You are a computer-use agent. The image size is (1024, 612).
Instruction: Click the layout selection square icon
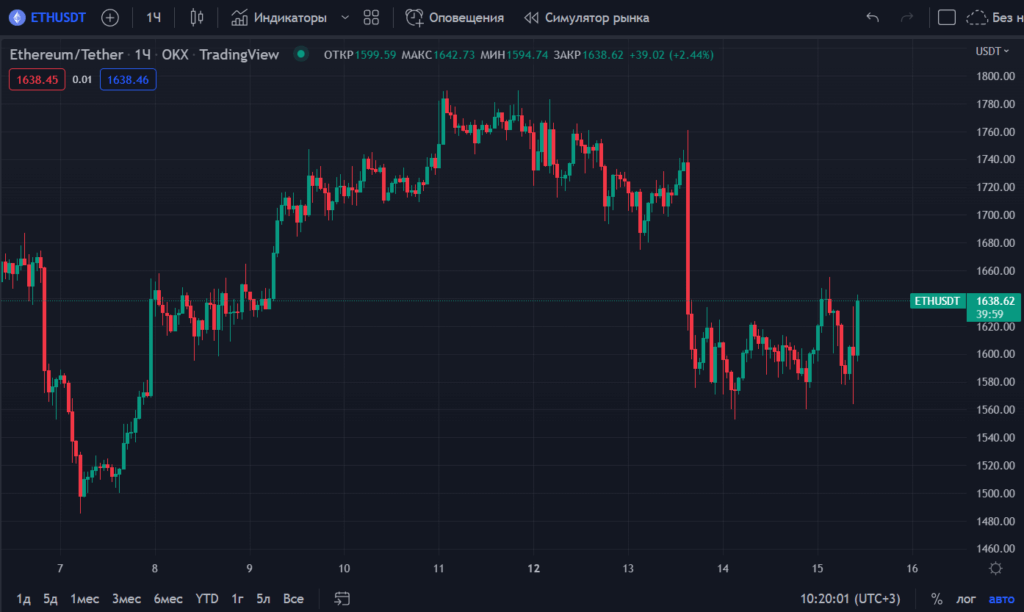(945, 18)
